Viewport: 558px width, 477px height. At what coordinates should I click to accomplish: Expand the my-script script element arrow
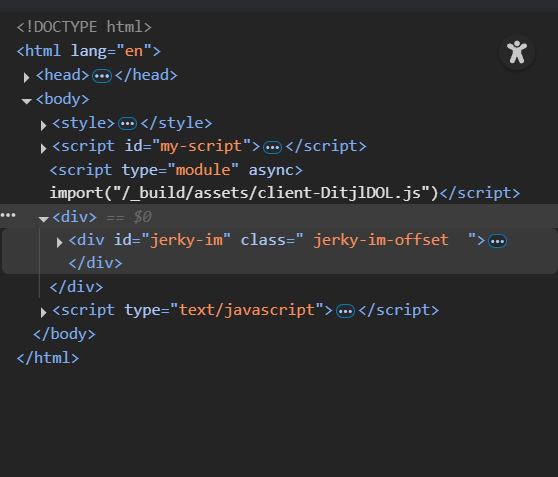click(x=43, y=148)
